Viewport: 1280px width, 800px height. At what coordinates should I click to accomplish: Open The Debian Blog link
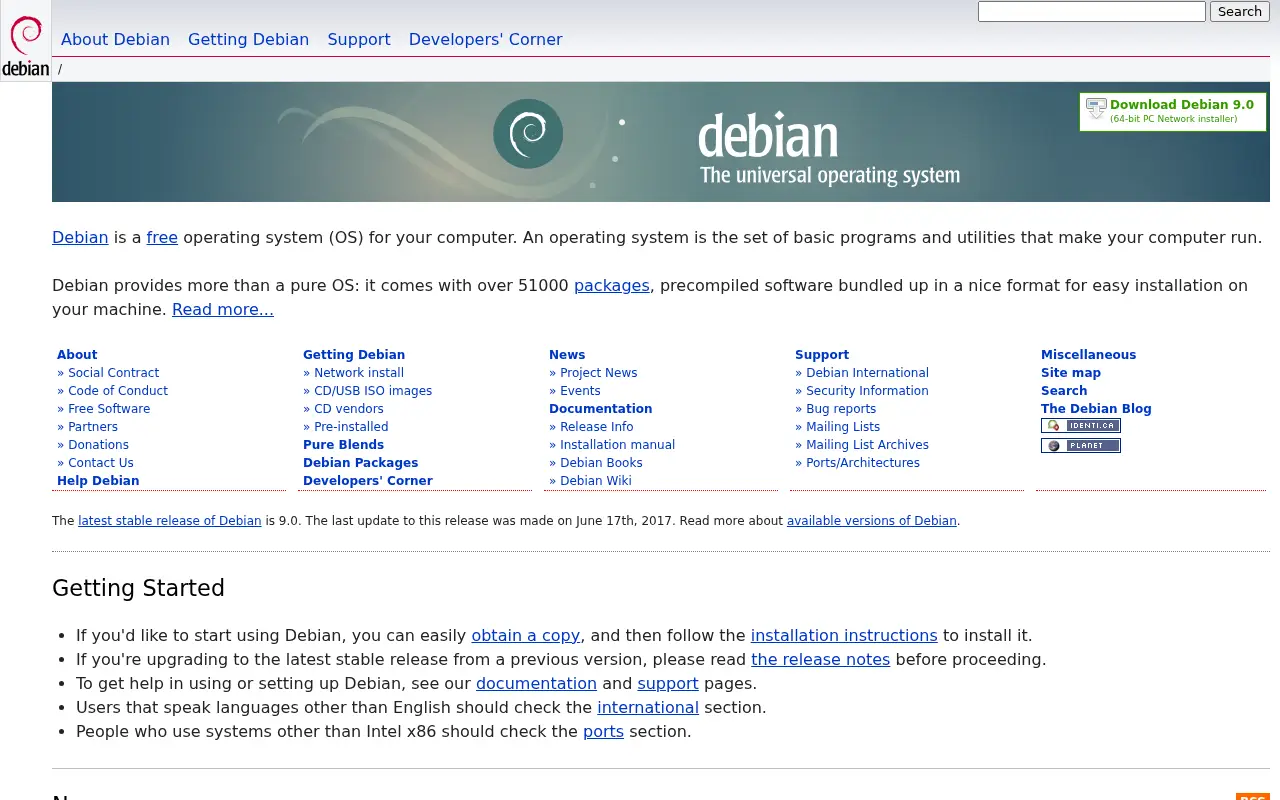click(1096, 409)
